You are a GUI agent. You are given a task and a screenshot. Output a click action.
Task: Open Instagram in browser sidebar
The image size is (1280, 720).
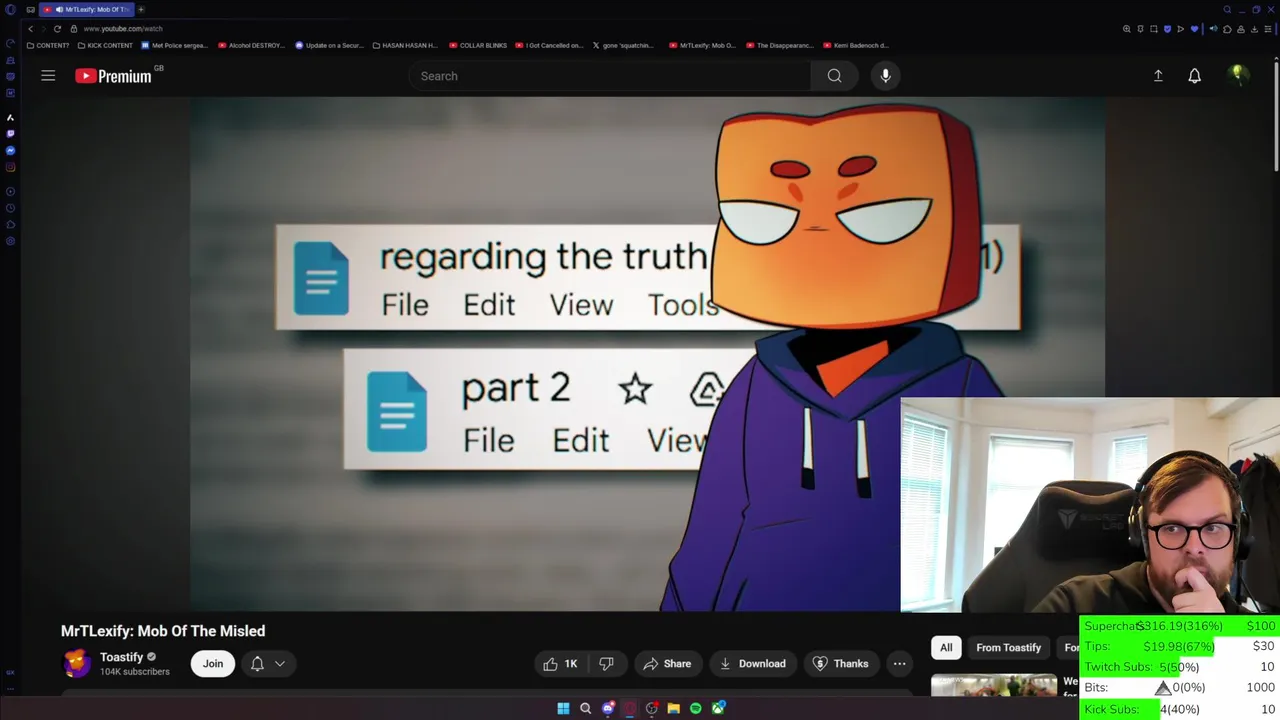[10, 167]
